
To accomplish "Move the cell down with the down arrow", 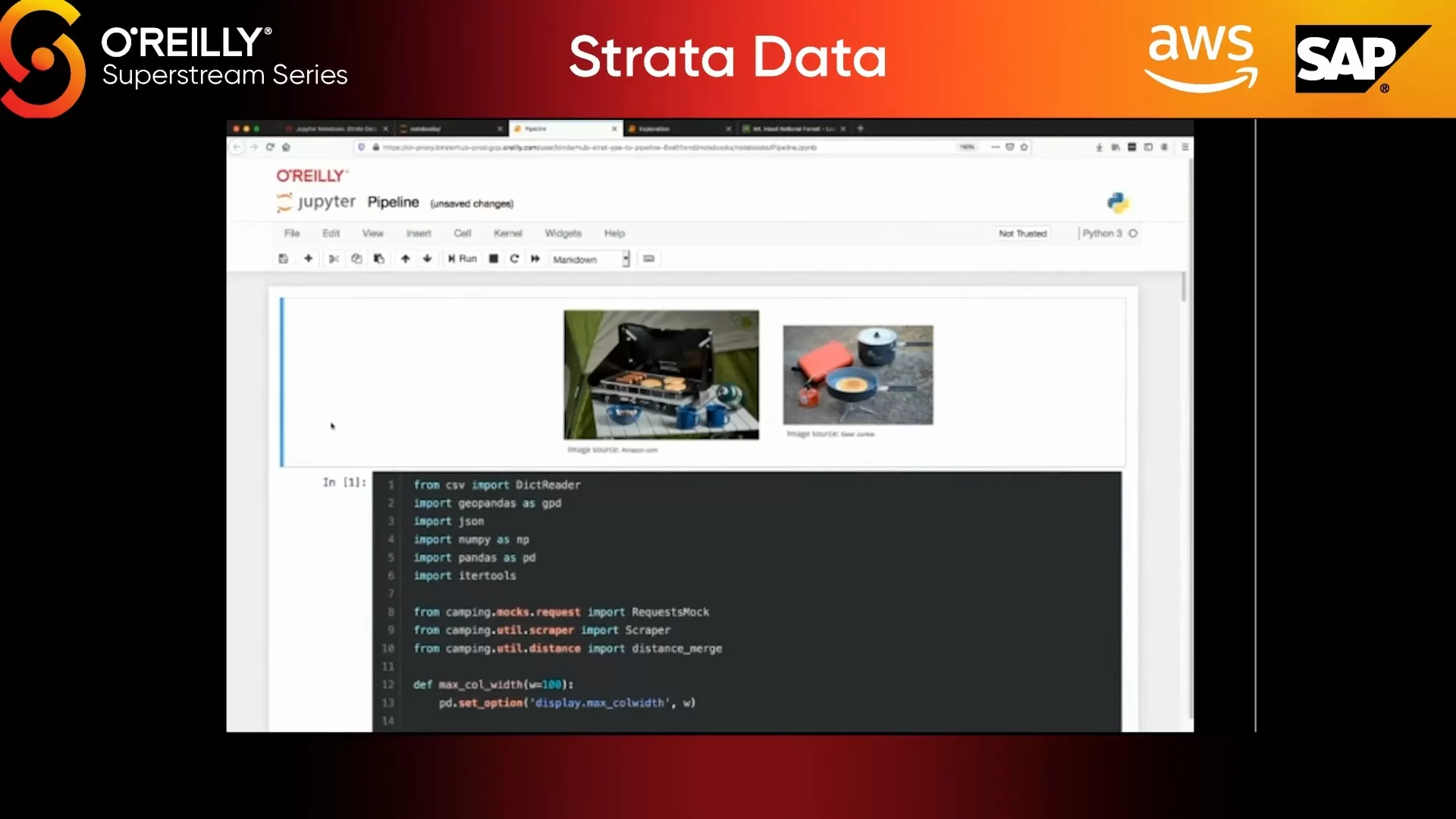I will click(428, 259).
